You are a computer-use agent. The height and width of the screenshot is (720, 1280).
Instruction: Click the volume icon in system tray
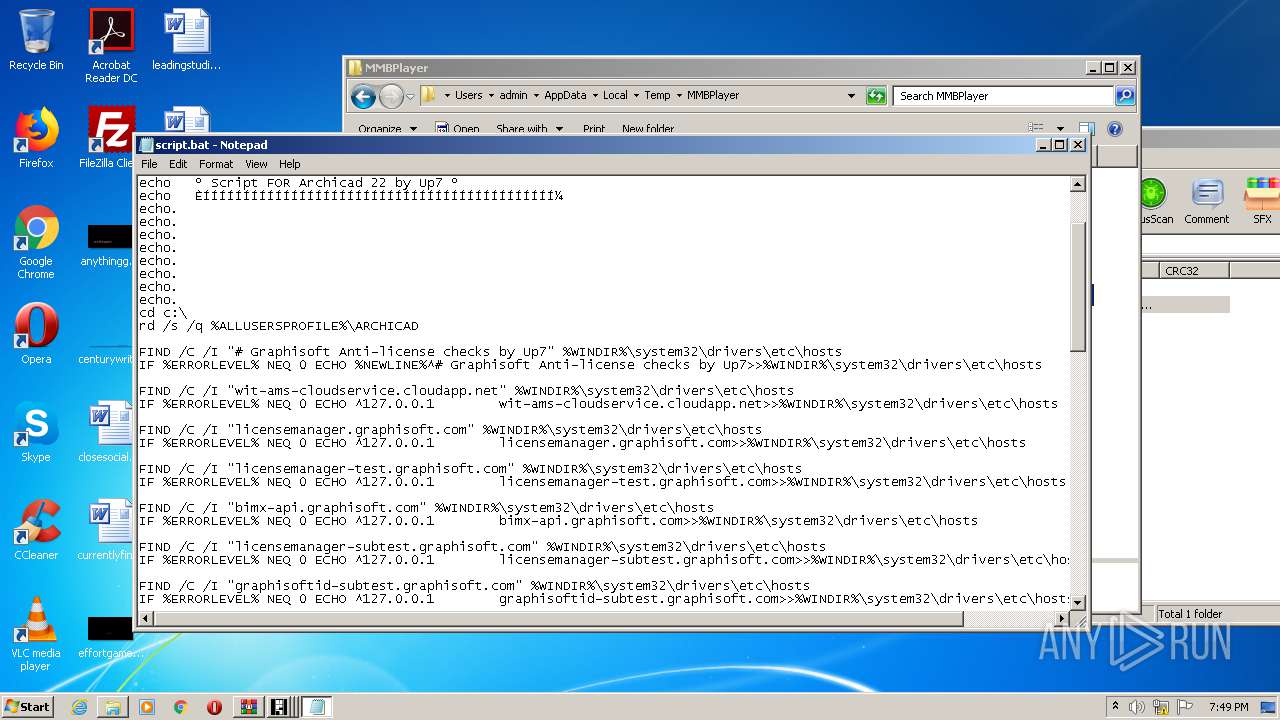1136,707
